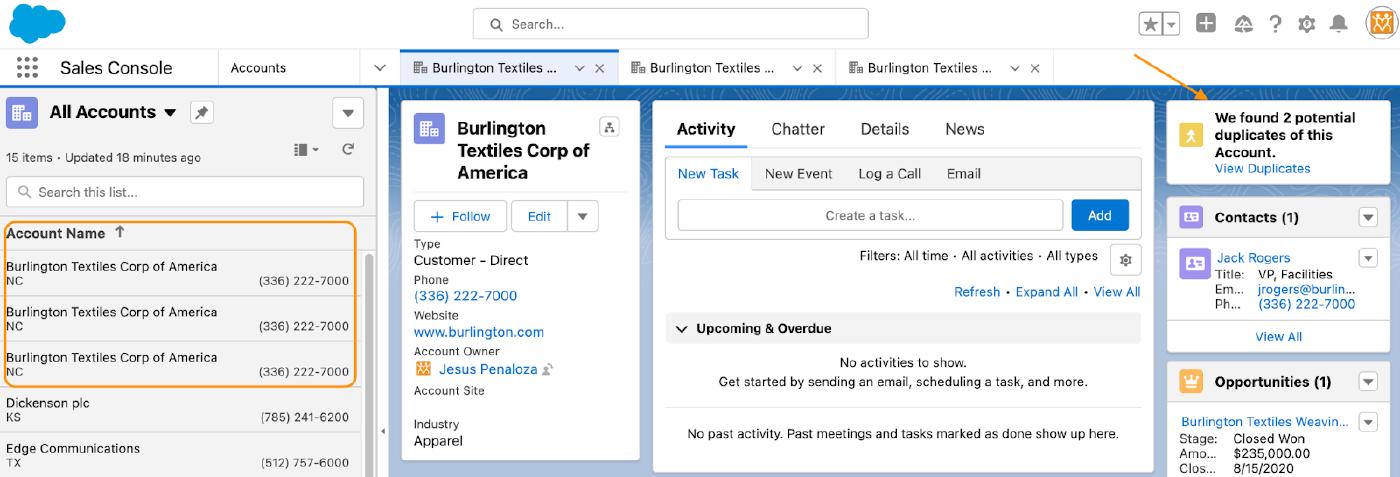Open the activity filter settings gear
The image size is (1400, 477).
(x=1125, y=260)
